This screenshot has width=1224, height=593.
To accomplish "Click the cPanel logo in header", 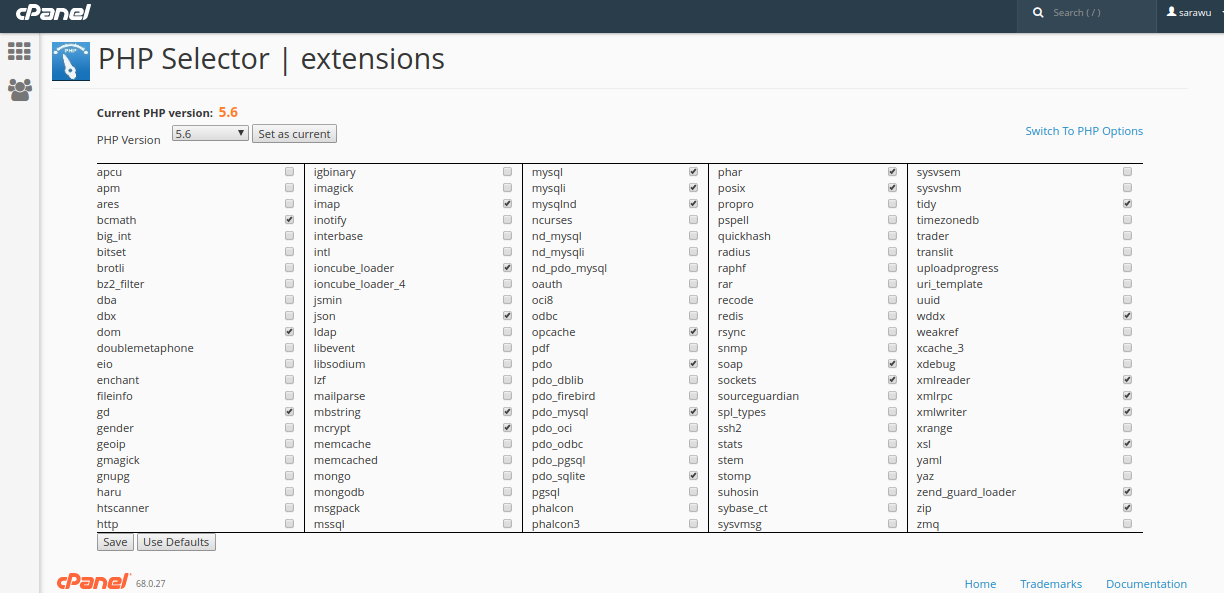I will pos(53,13).
